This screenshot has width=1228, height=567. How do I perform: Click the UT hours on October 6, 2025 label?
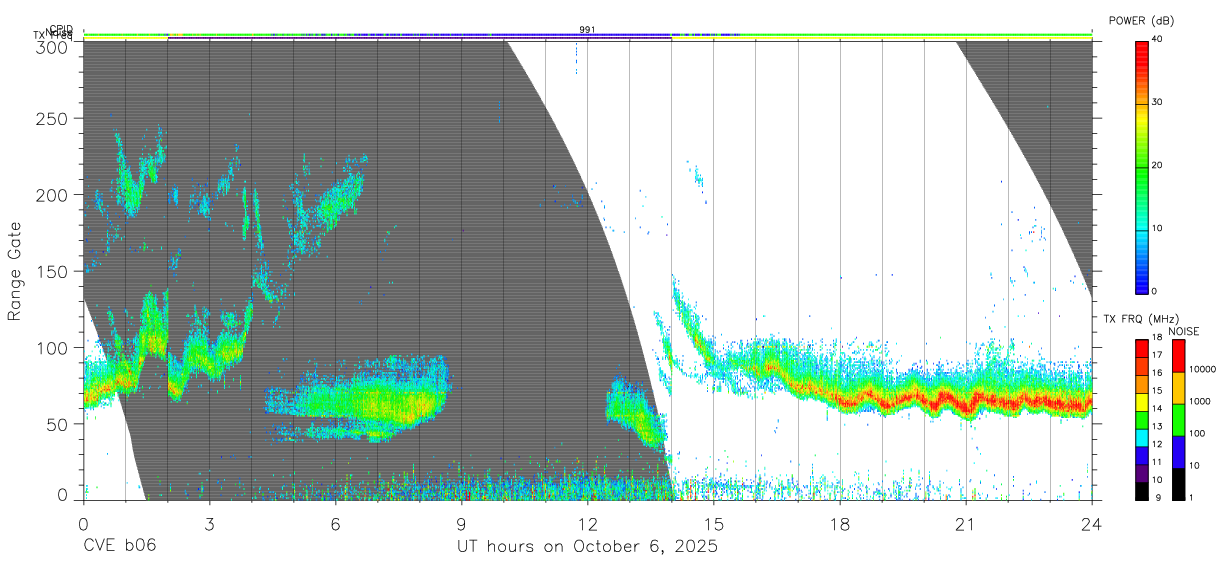(x=587, y=547)
